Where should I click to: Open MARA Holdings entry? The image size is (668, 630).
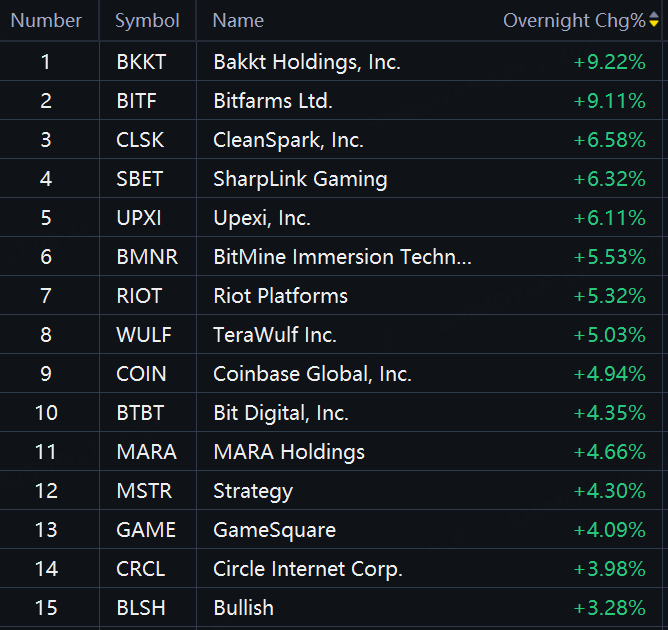click(x=289, y=452)
